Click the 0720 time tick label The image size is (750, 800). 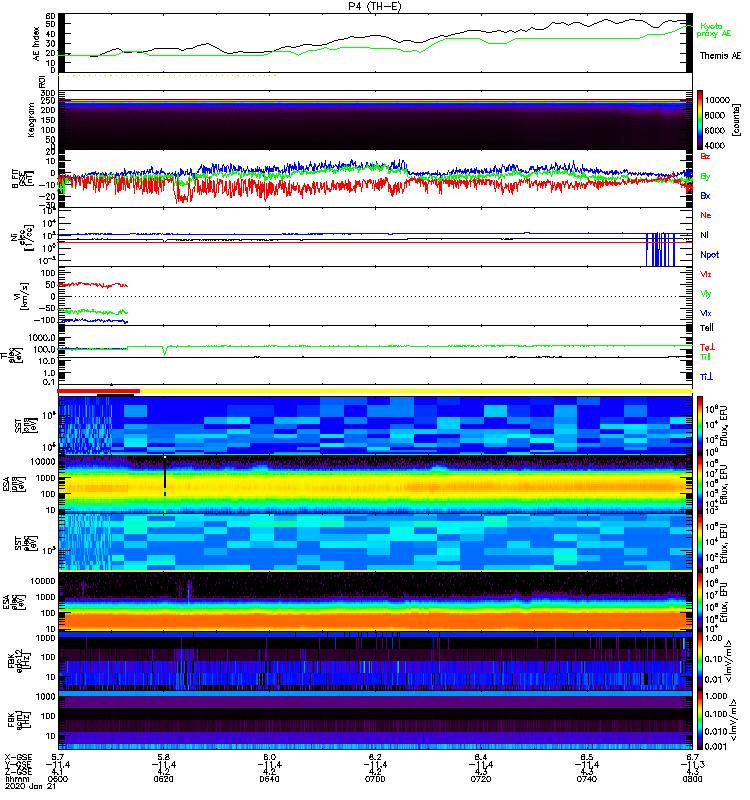tap(481, 779)
